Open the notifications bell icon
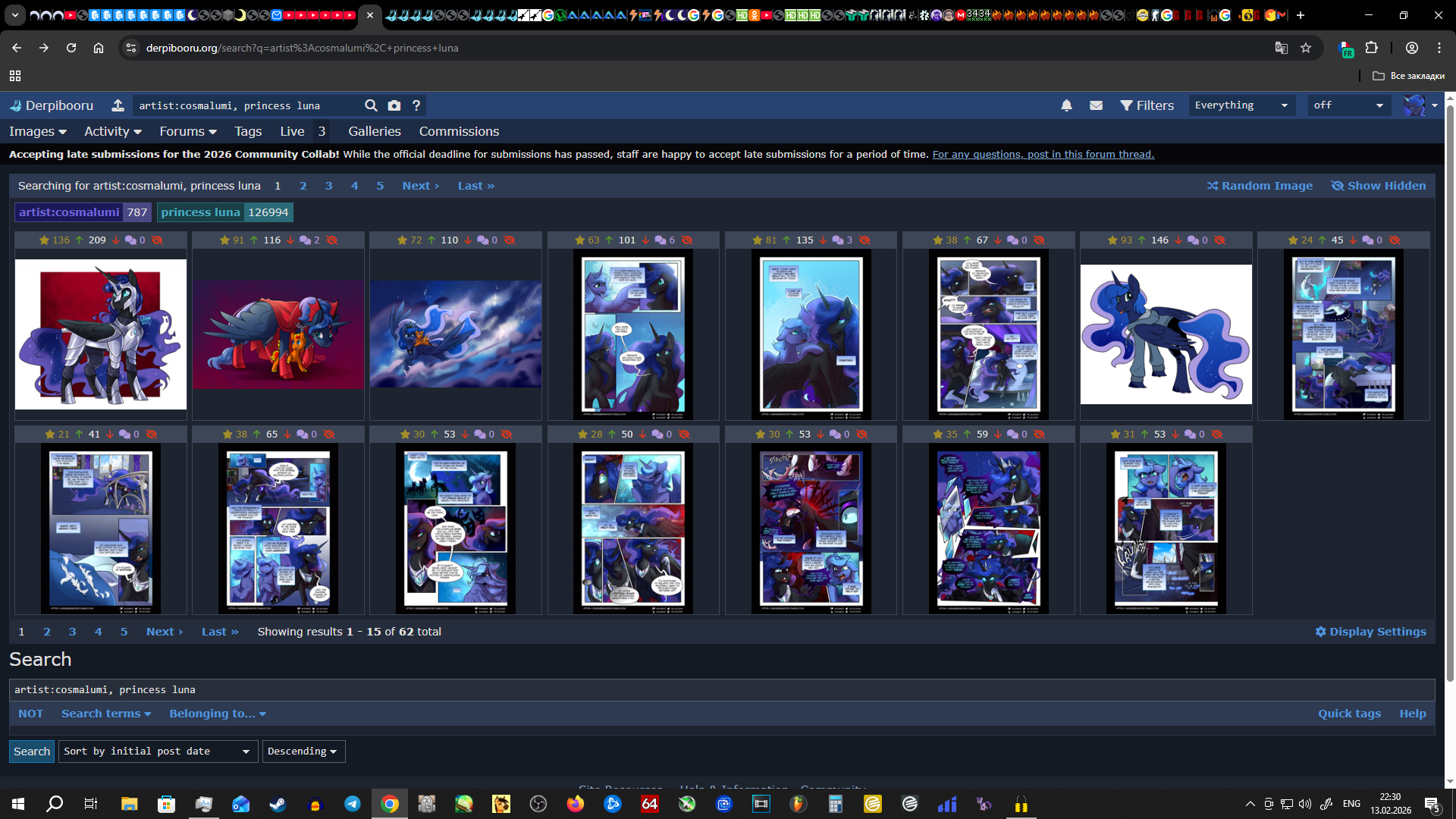This screenshot has width=1456, height=819. 1066,105
